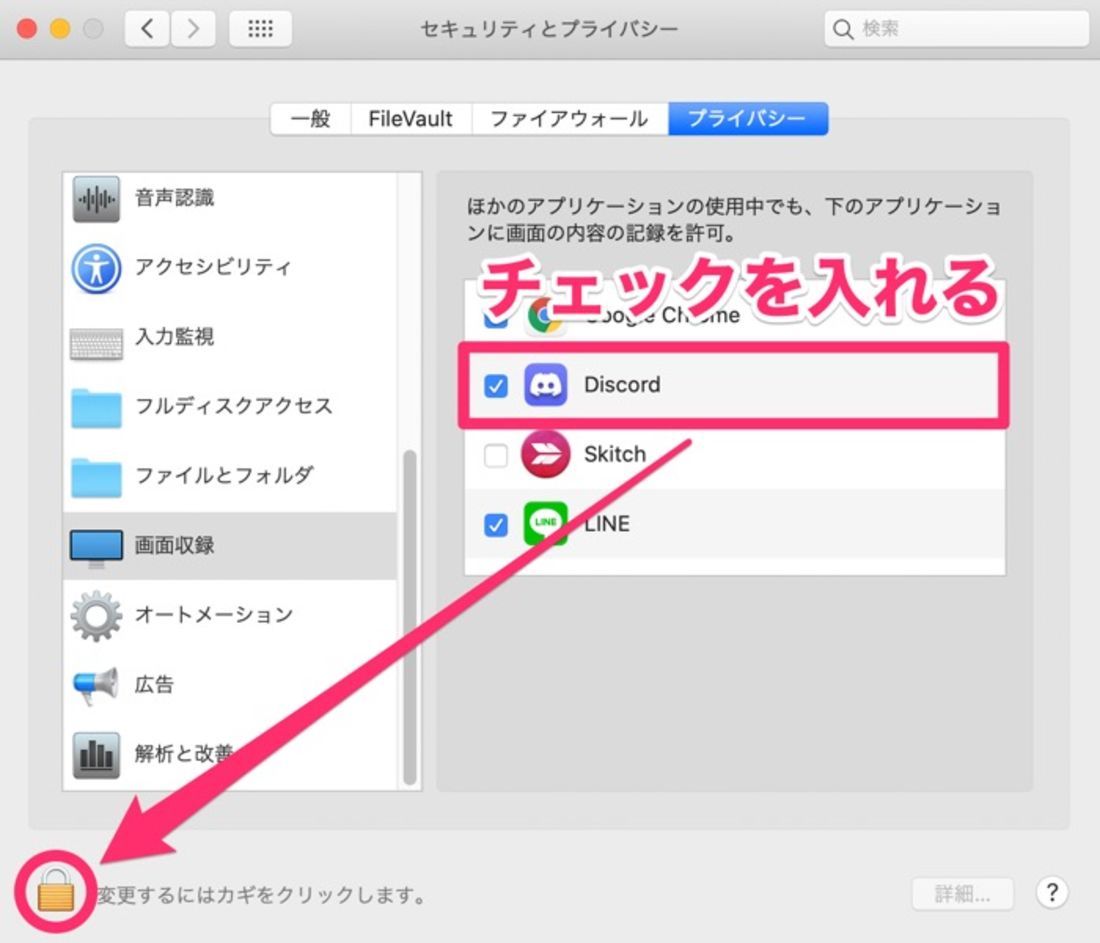1100x943 pixels.
Task: Select the 画面収録 text label
Action: [x=175, y=545]
